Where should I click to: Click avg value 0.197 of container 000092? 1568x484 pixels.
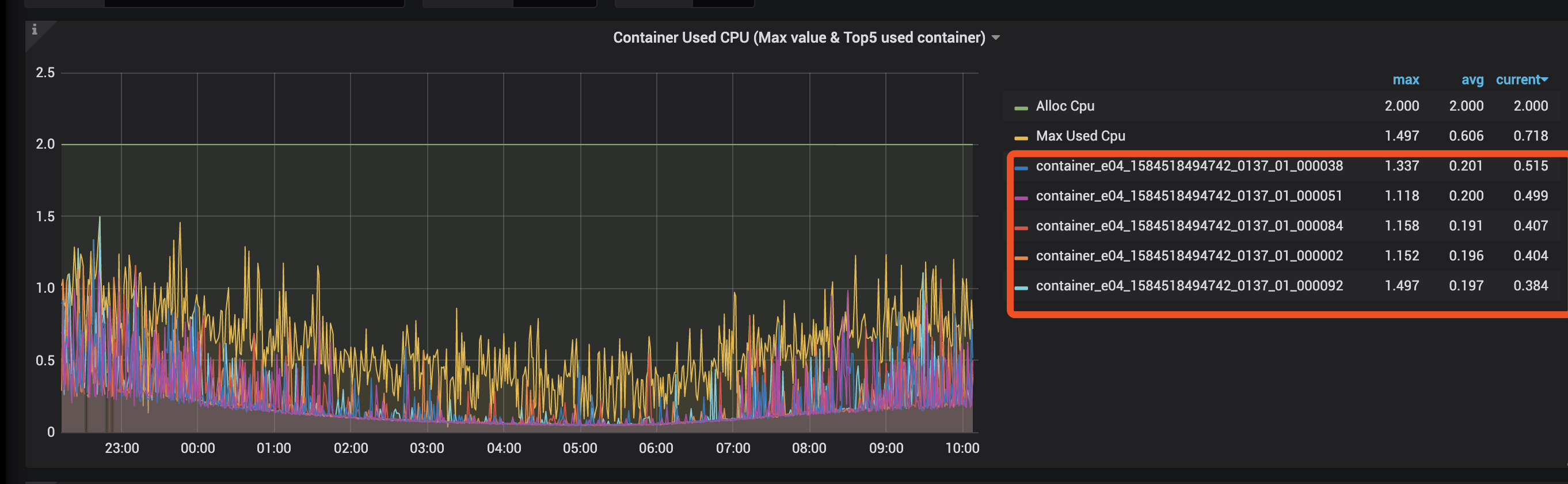pos(1466,285)
